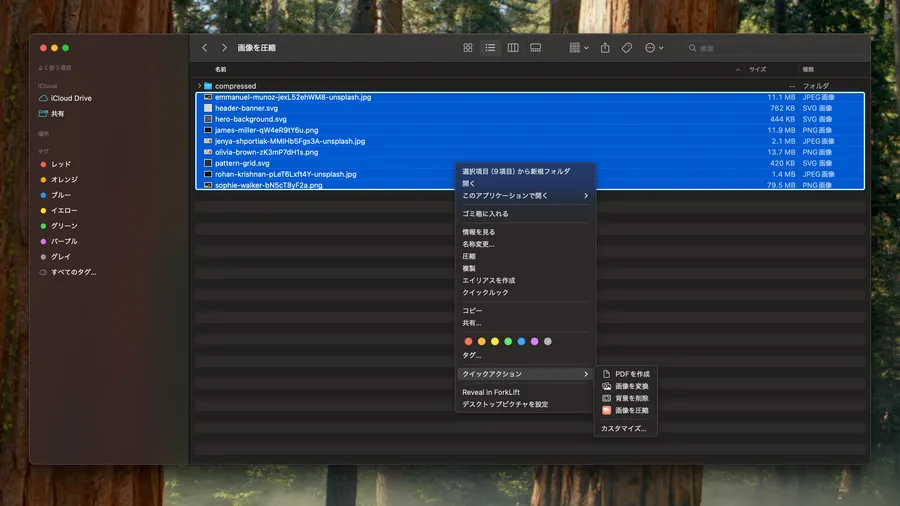Select emmanuel-munoz-jexL52ehWM8-unsplash.jpg file
This screenshot has width=900, height=506.
point(530,98)
